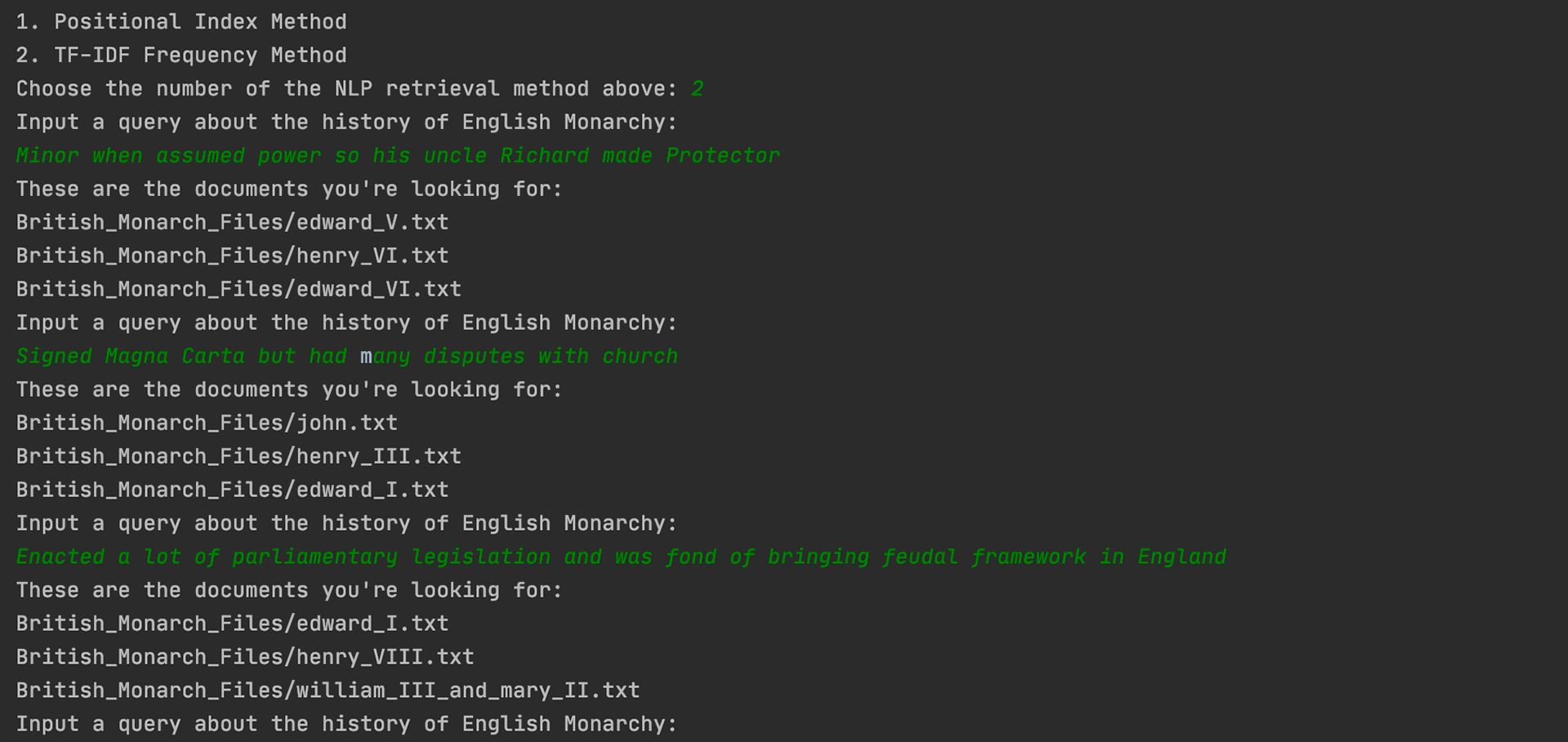Click the henry_III.txt result path
Viewport: 1568px width, 742px height.
coord(238,457)
